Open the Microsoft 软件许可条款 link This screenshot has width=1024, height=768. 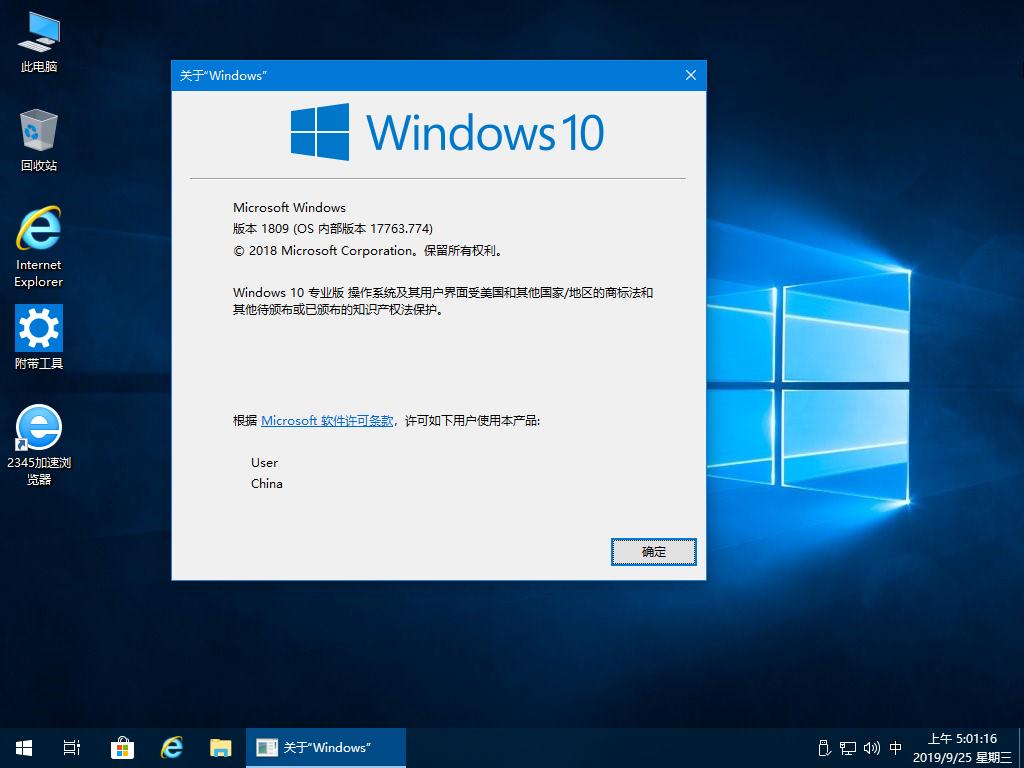(327, 421)
